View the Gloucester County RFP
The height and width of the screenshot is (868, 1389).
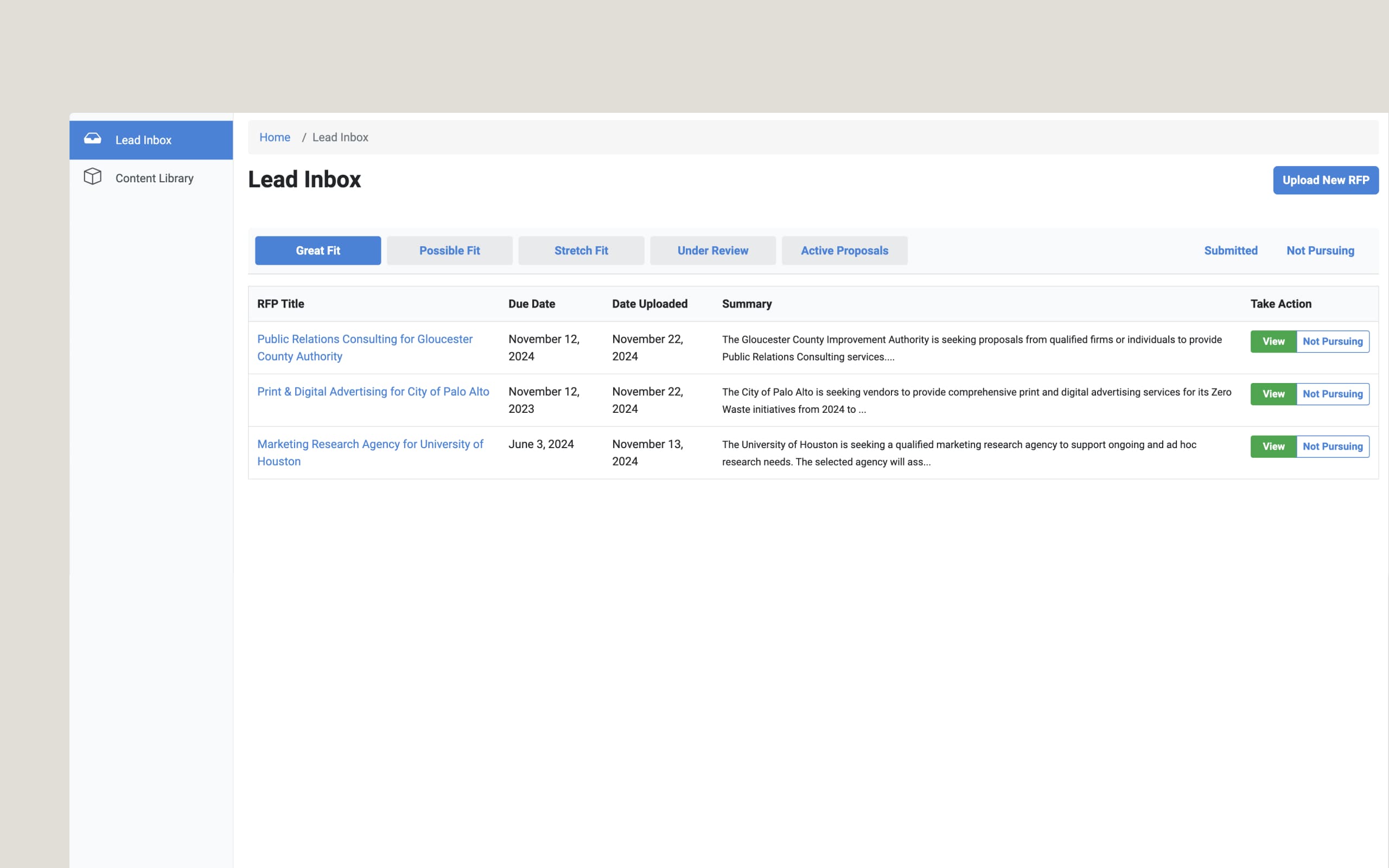pos(1272,342)
